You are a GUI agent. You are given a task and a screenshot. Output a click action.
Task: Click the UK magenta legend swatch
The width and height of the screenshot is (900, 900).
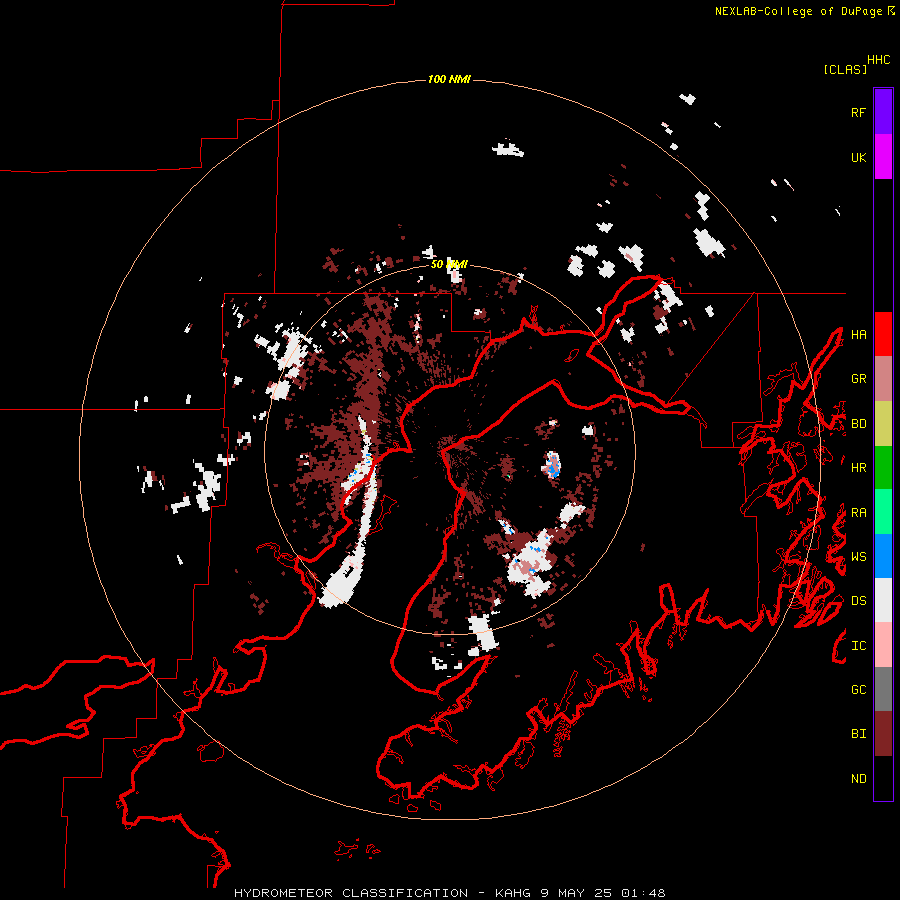[883, 157]
